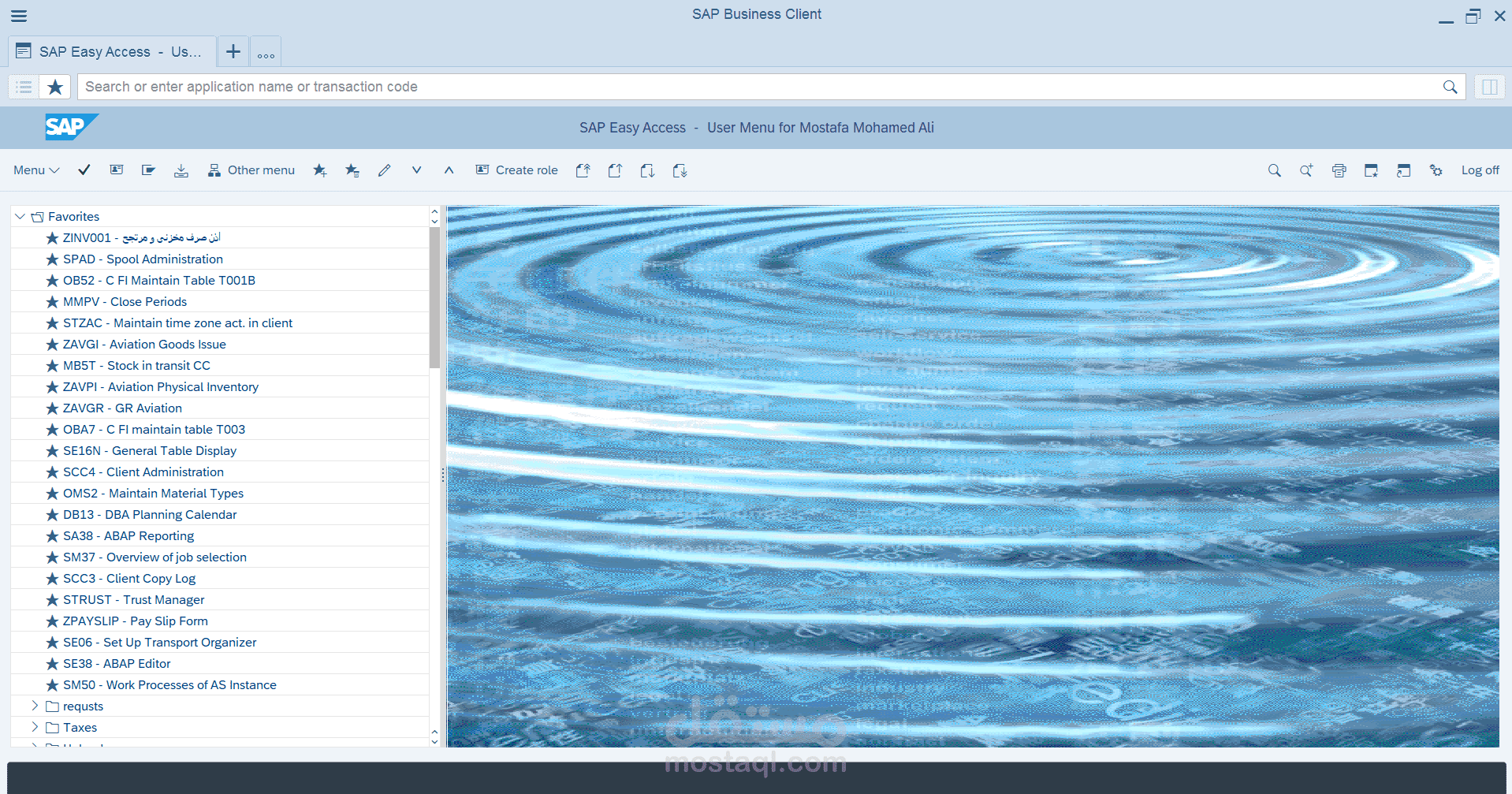The image size is (1512, 794).
Task: Select ZAVGR - GR Aviation
Action: click(x=220, y=408)
